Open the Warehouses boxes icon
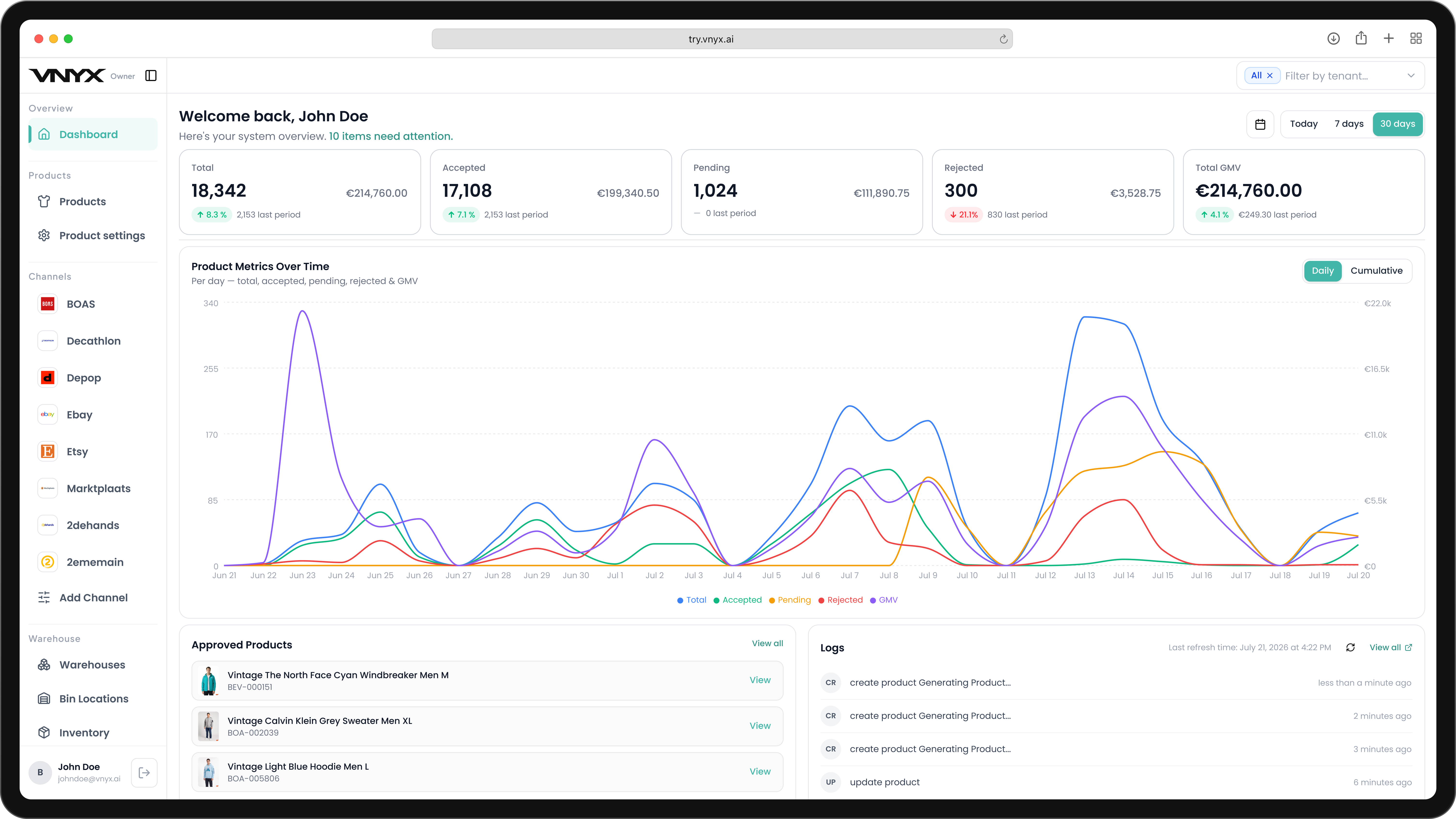Viewport: 1456px width, 819px height. (44, 665)
